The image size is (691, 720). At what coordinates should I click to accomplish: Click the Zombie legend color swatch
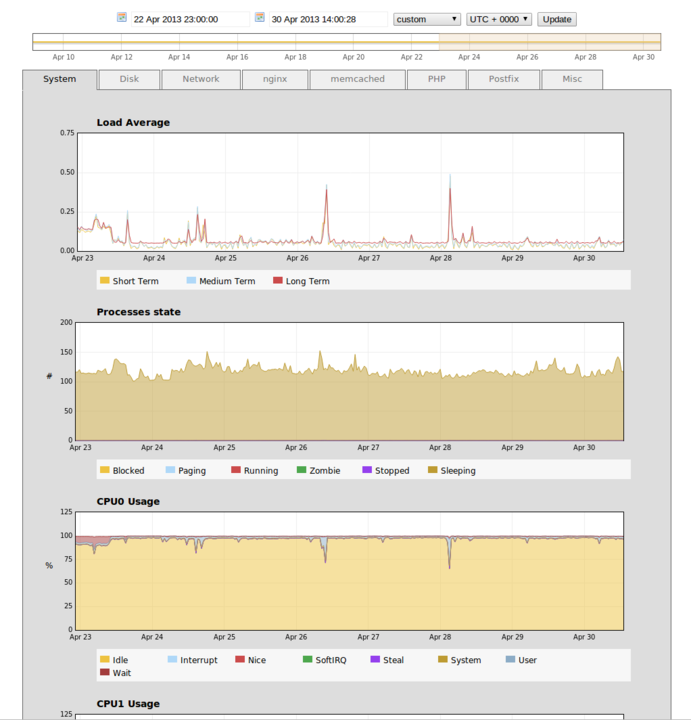[302, 470]
